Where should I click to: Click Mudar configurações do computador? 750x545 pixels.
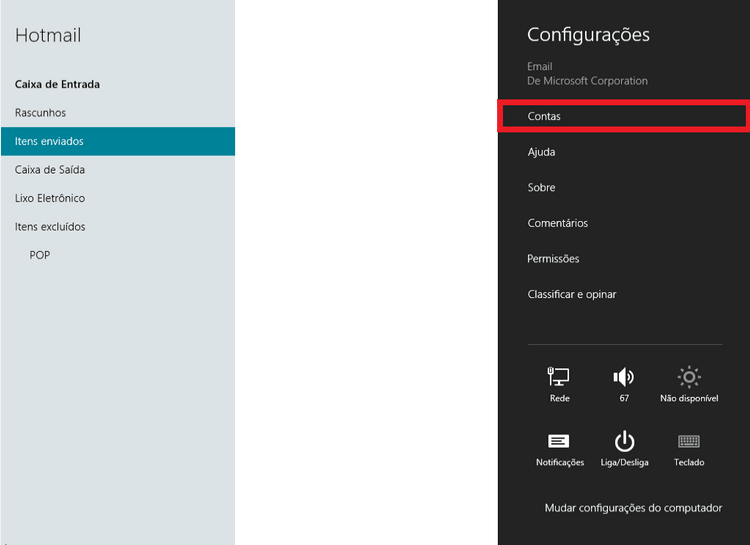click(633, 508)
